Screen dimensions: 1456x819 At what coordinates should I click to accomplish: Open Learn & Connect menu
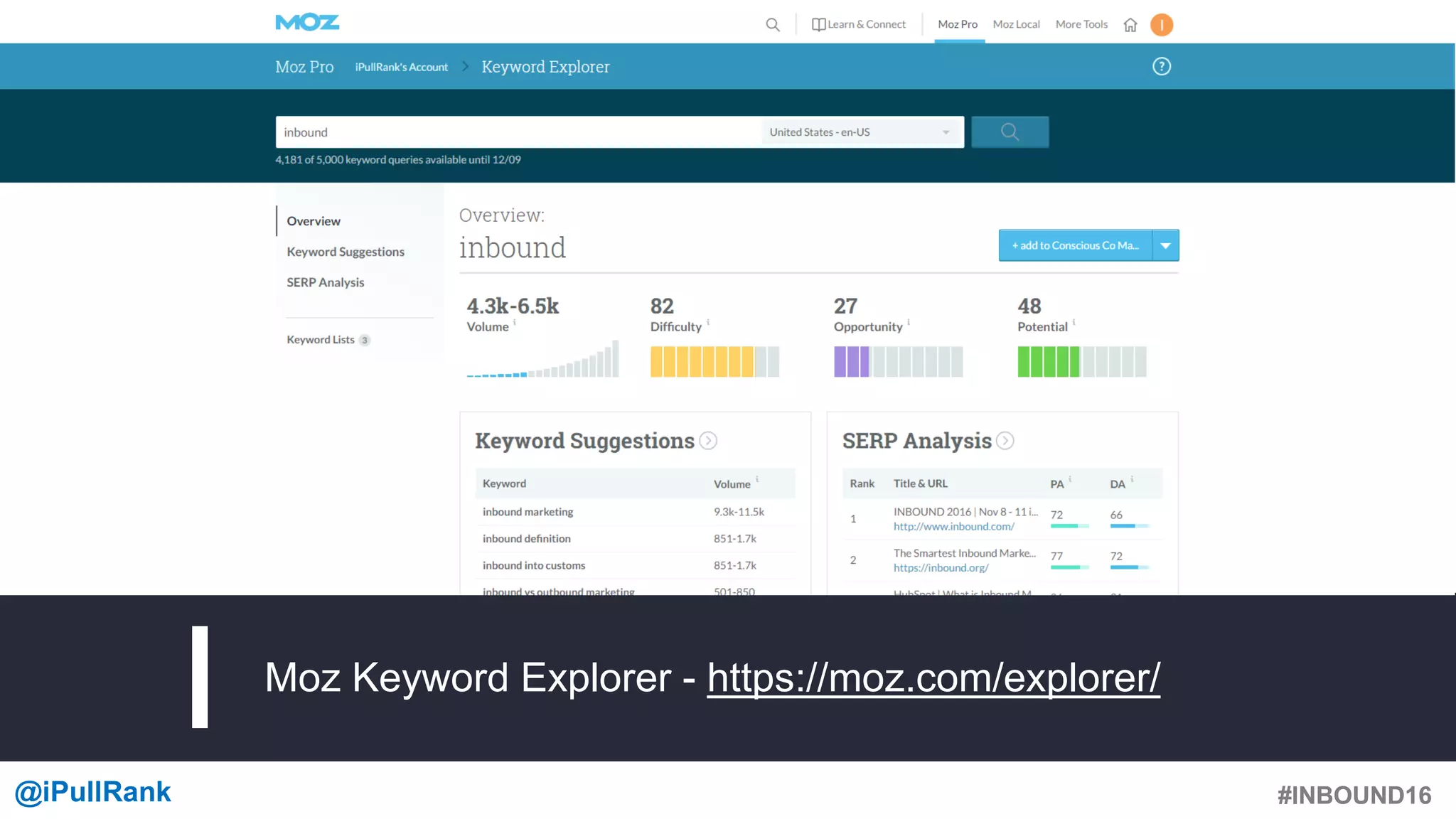(859, 24)
